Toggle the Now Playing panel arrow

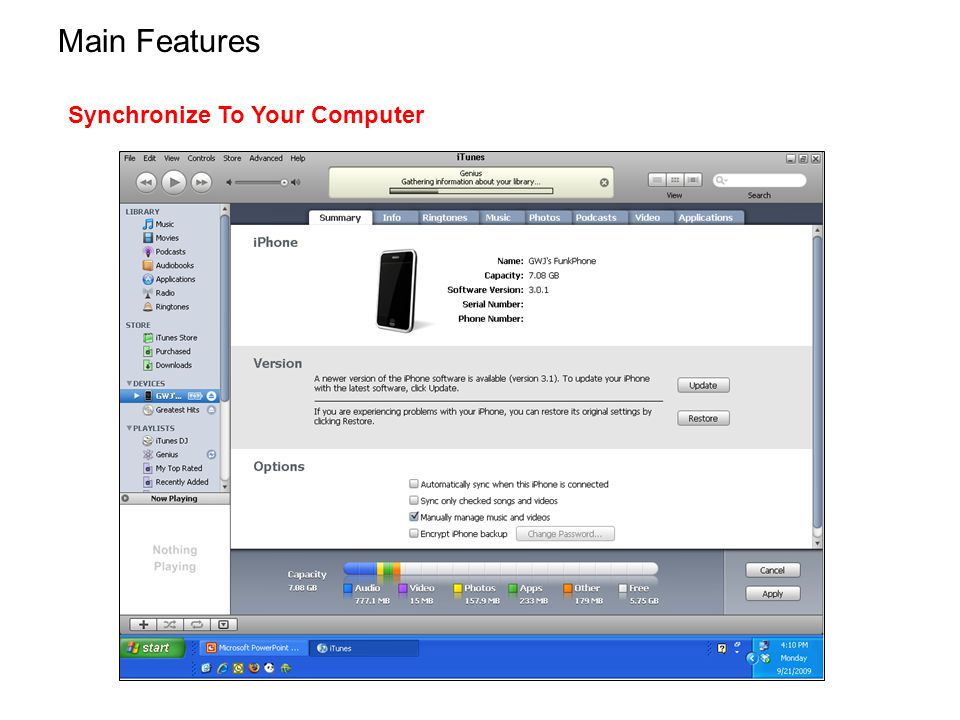[126, 498]
